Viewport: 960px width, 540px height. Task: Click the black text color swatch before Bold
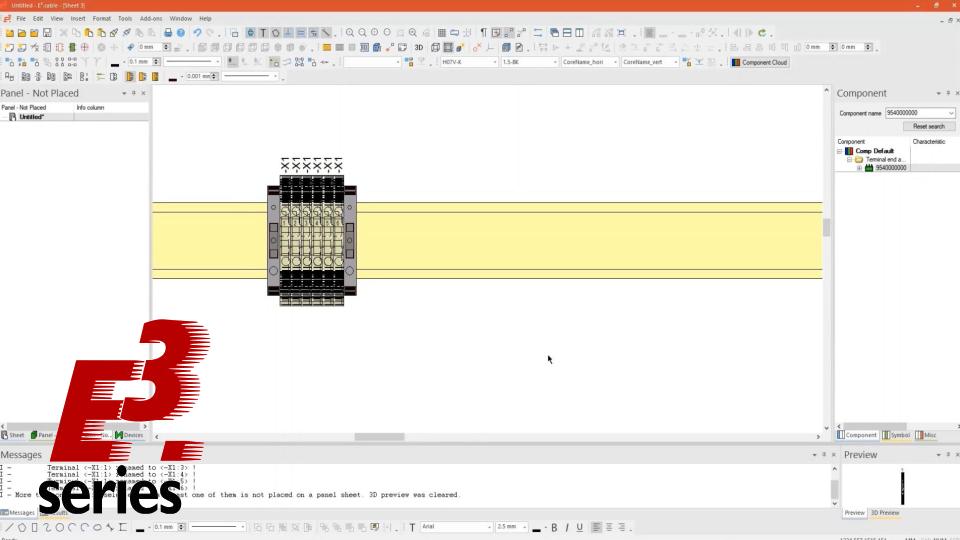tap(537, 528)
